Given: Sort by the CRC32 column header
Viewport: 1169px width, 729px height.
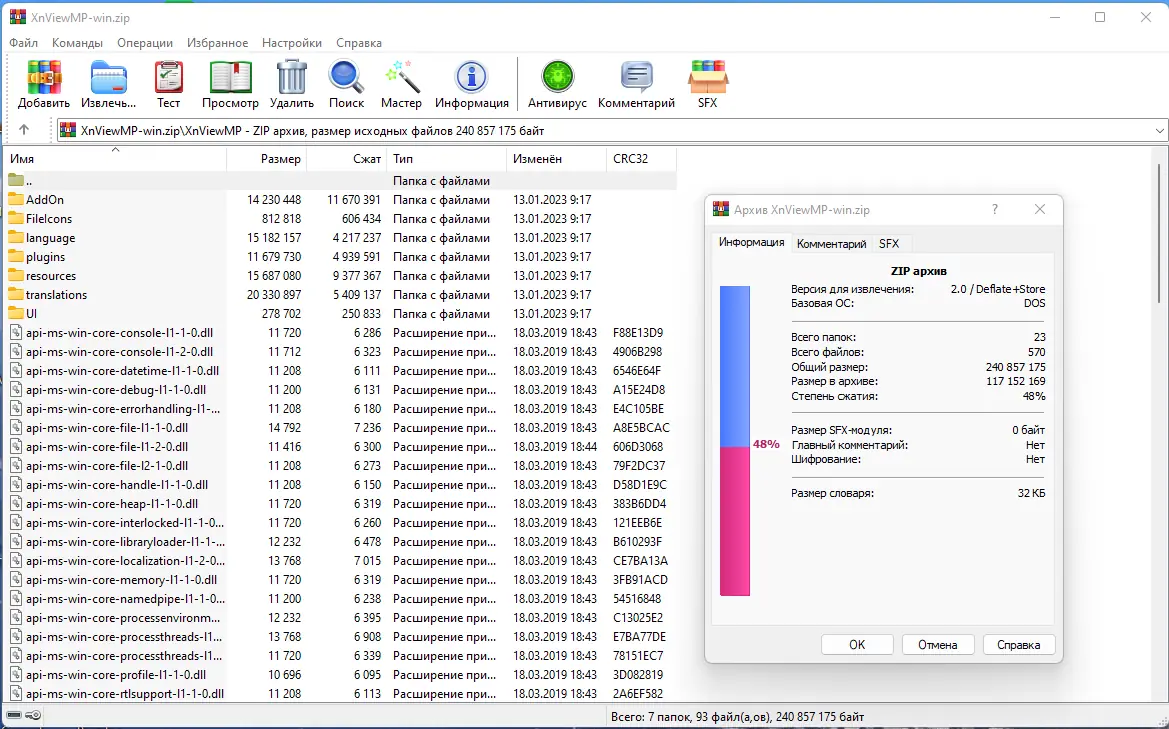Looking at the screenshot, I should 641,159.
